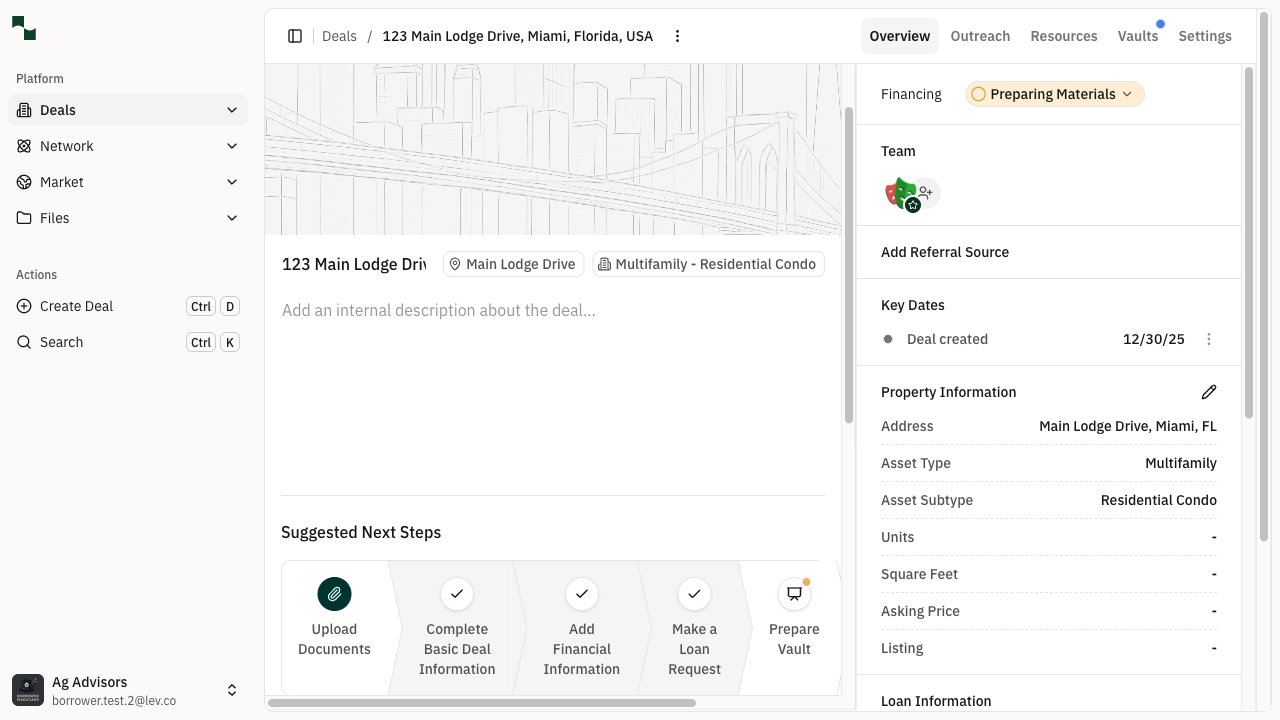The image size is (1280, 720).
Task: Select the Upload Documents step icon
Action: click(x=334, y=594)
